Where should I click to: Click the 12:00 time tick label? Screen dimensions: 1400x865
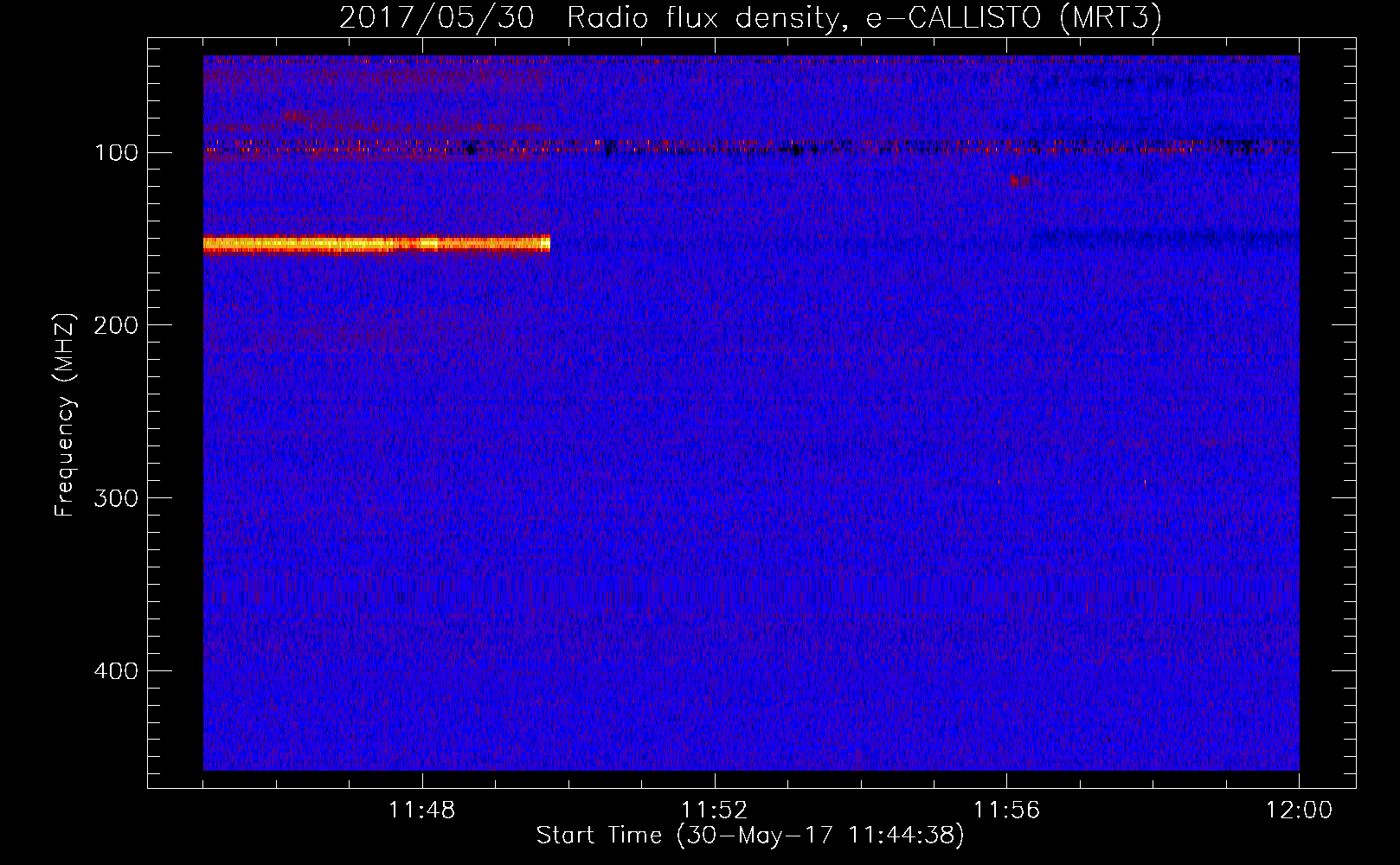(1299, 811)
